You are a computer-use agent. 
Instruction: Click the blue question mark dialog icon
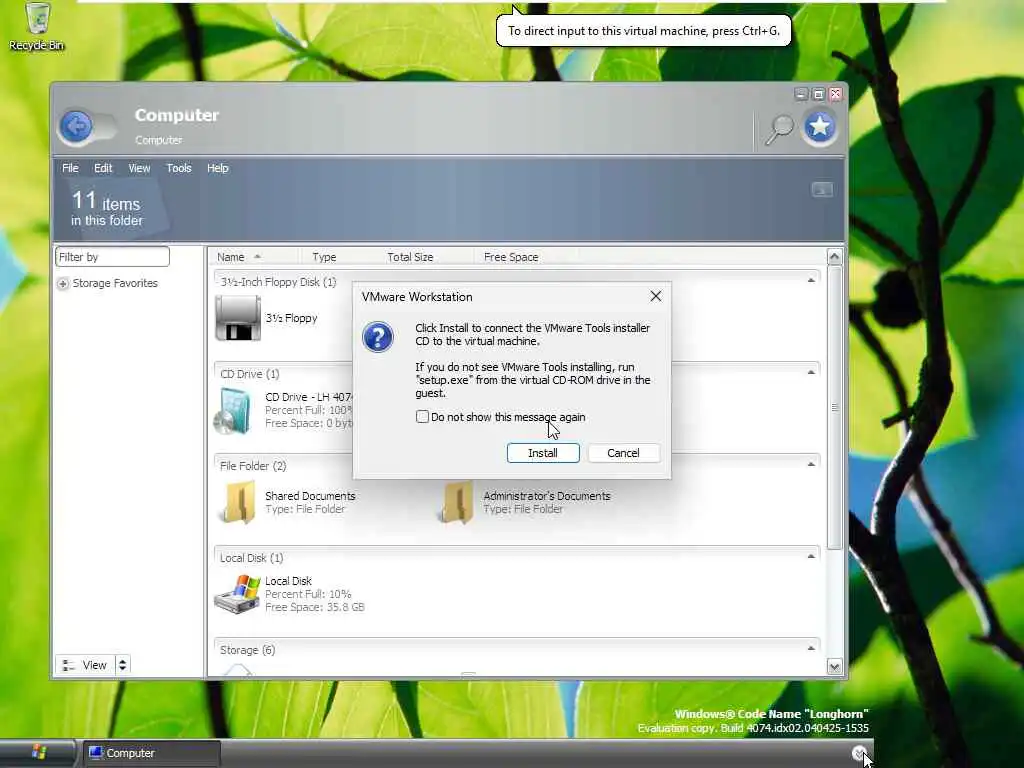click(x=378, y=337)
